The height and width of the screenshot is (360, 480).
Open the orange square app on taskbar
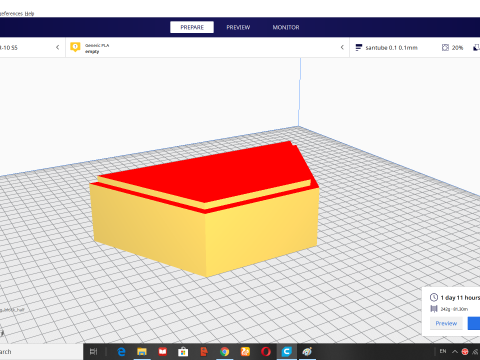tap(245, 351)
